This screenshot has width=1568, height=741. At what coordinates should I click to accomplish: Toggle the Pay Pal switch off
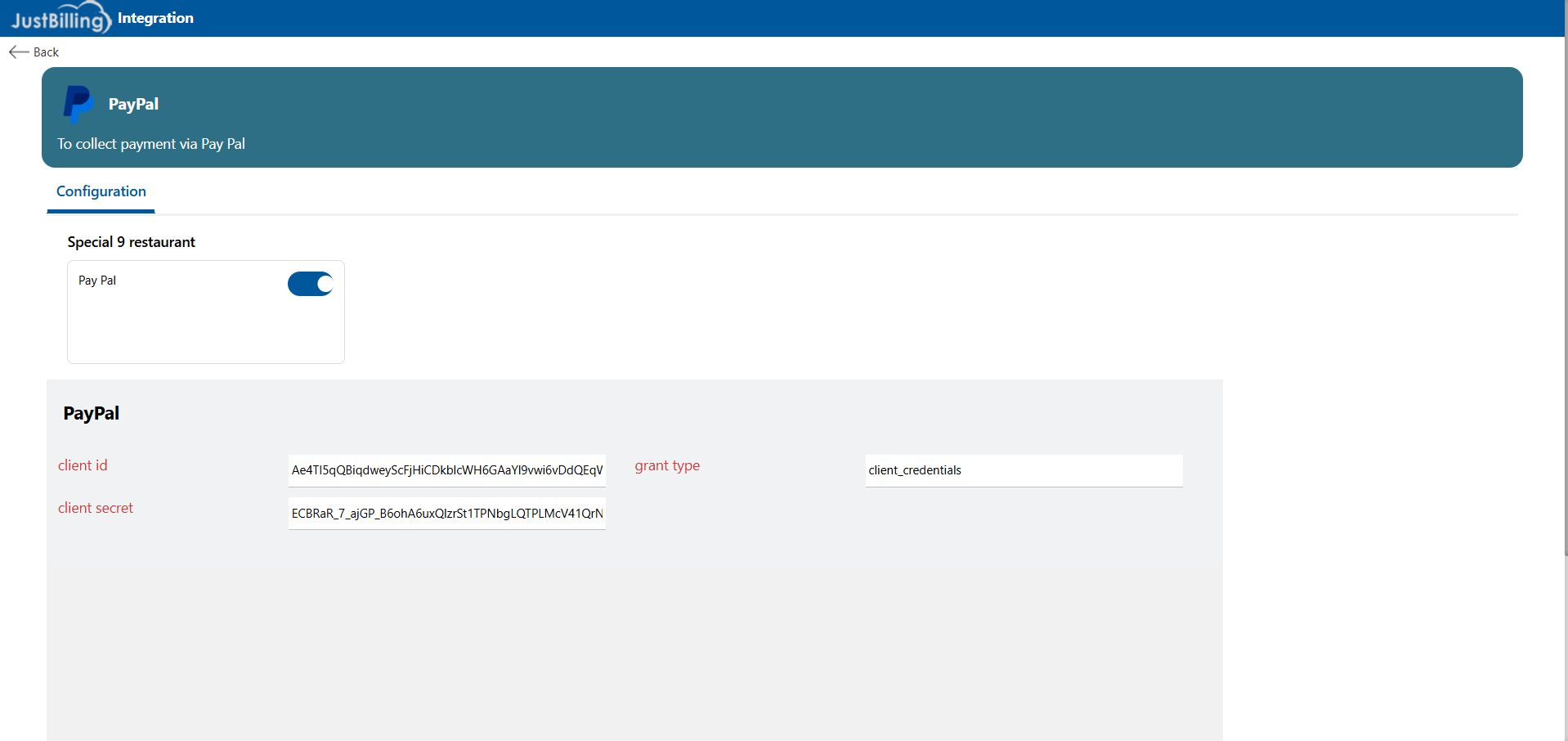[x=311, y=284]
